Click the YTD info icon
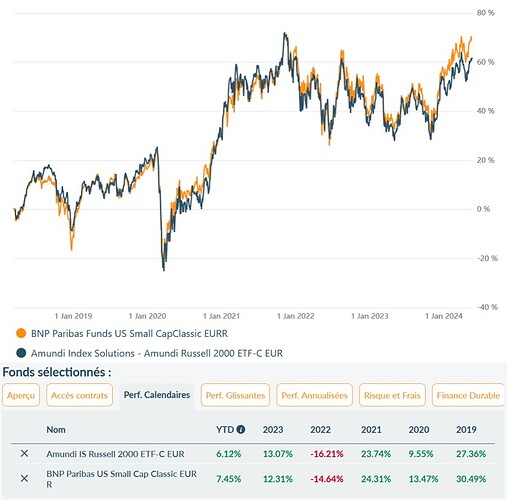The image size is (509, 500). [x=241, y=429]
